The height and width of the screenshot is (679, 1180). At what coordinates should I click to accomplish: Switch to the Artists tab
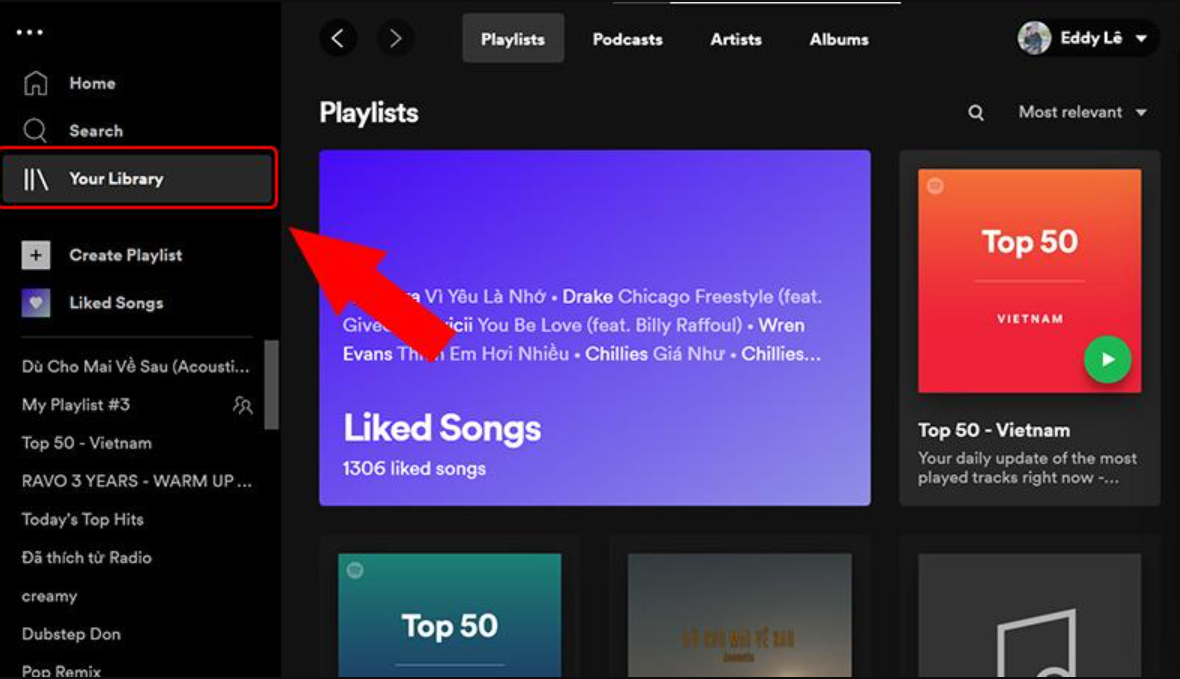[736, 38]
